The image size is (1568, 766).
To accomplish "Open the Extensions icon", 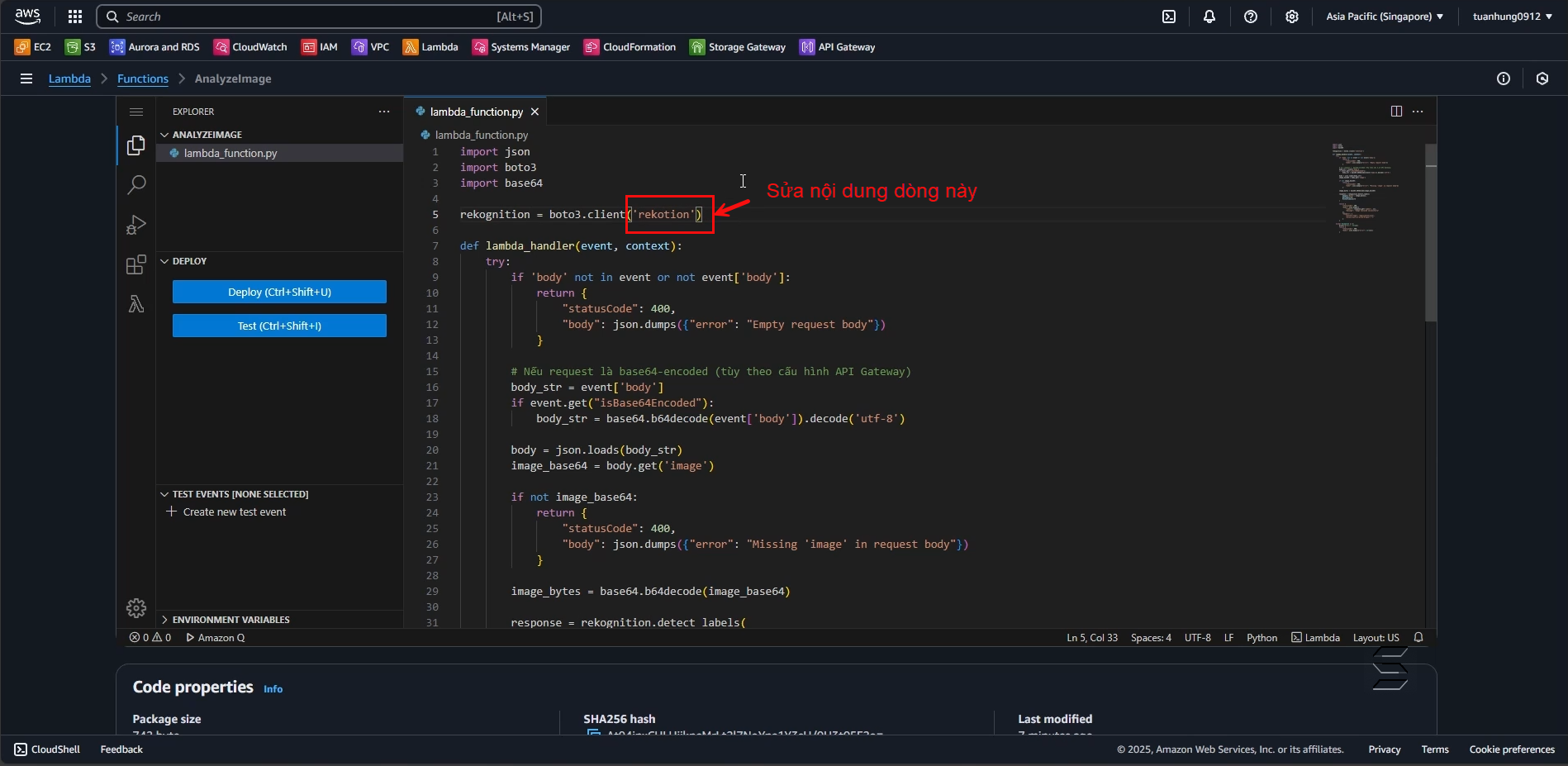I will tap(136, 264).
